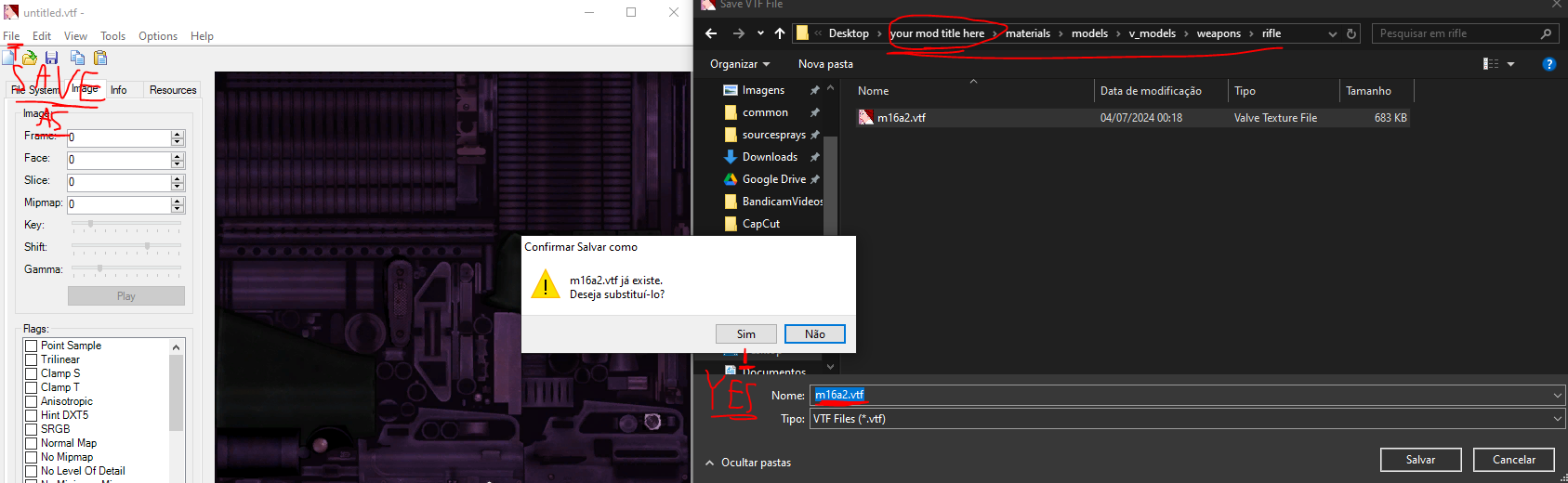
Task: Click the Copy icon in VTFEdit toolbar
Action: [x=77, y=58]
